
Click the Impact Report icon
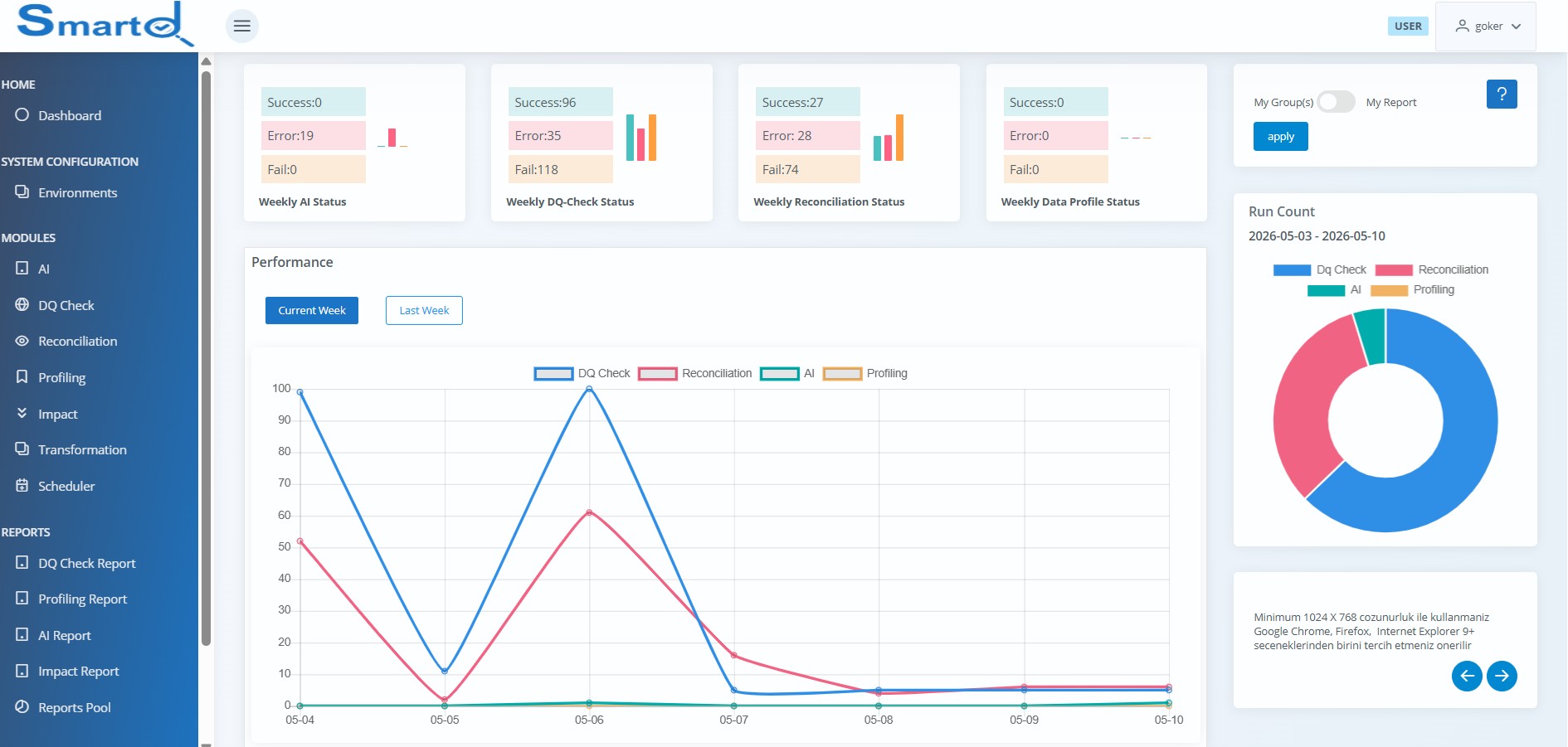(x=22, y=670)
